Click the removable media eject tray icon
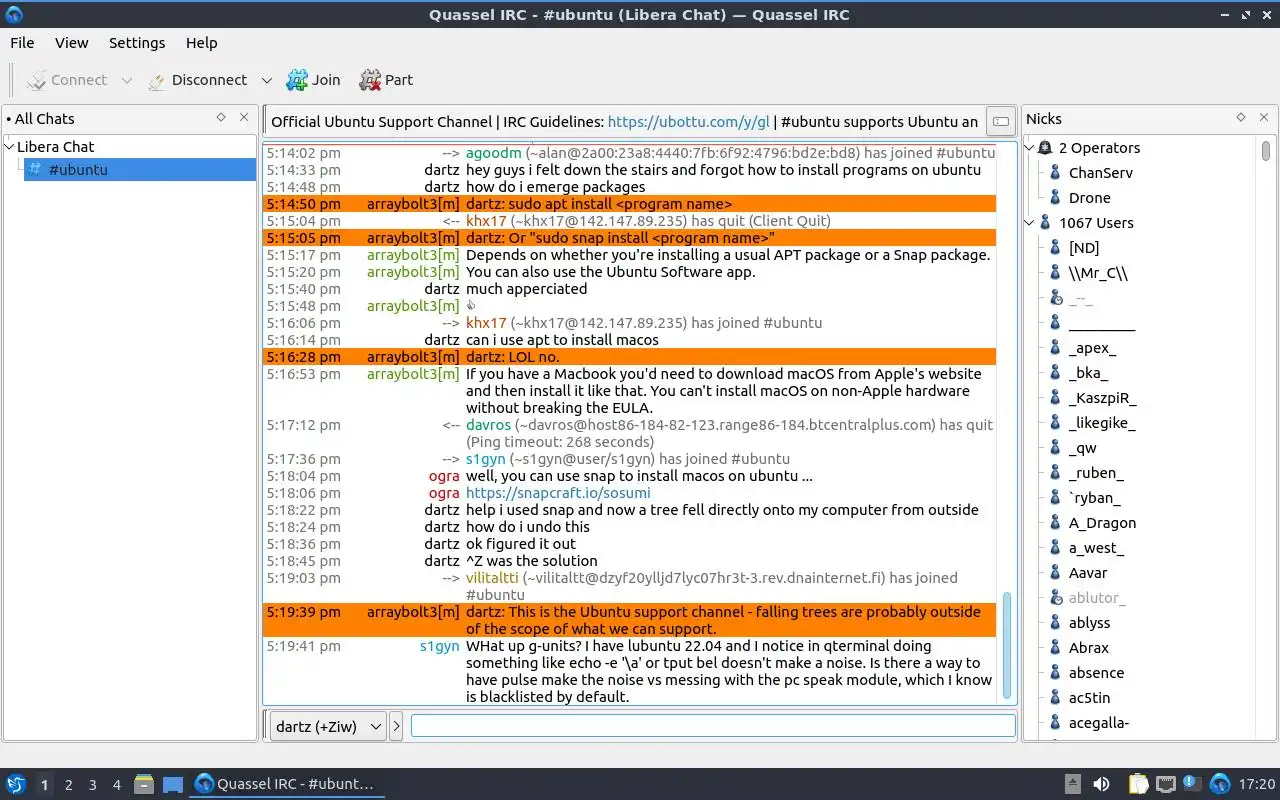Image resolution: width=1280 pixels, height=800 pixels. tap(1072, 784)
